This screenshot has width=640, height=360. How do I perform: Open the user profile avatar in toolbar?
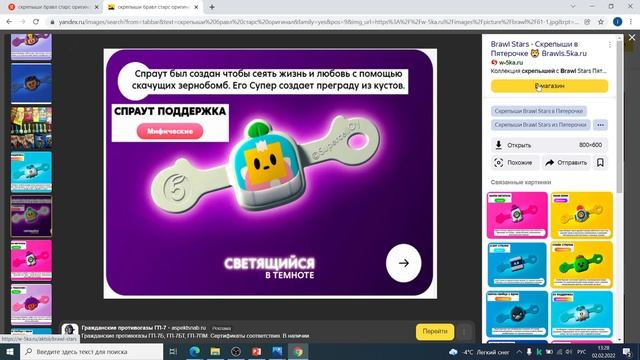coord(618,22)
